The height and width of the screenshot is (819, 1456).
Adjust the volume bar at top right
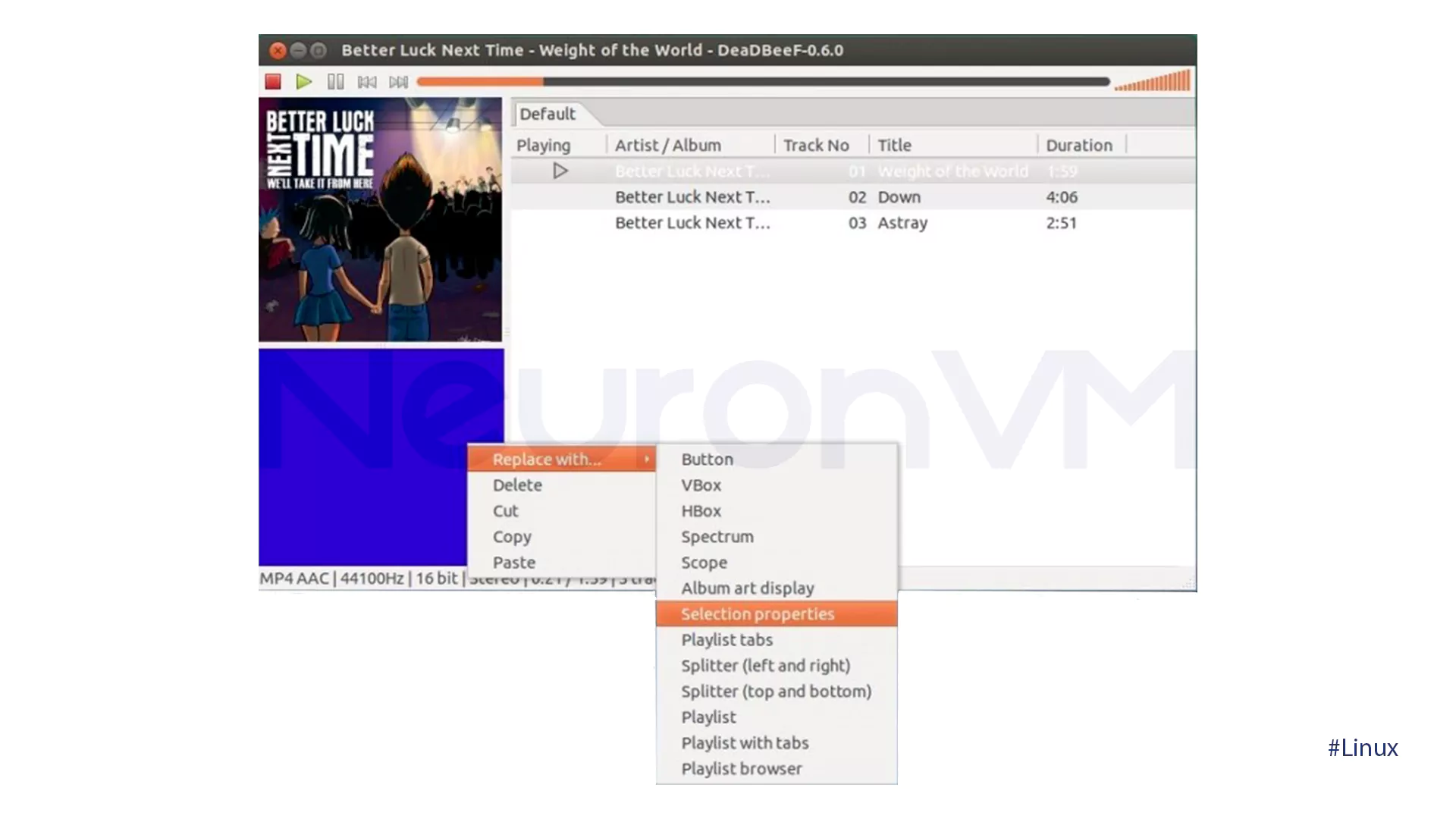[1152, 80]
